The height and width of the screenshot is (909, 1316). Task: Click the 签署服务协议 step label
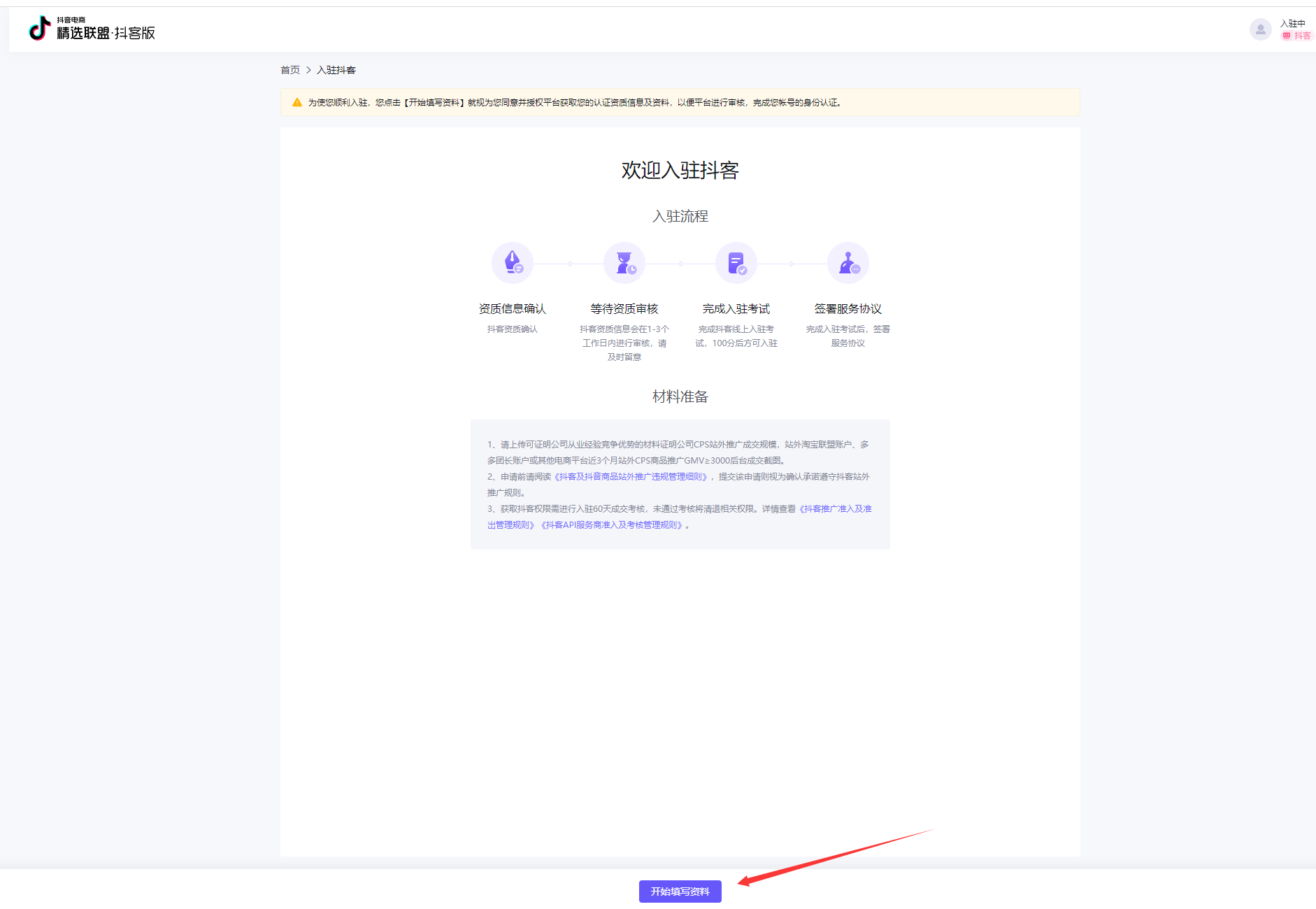click(848, 309)
